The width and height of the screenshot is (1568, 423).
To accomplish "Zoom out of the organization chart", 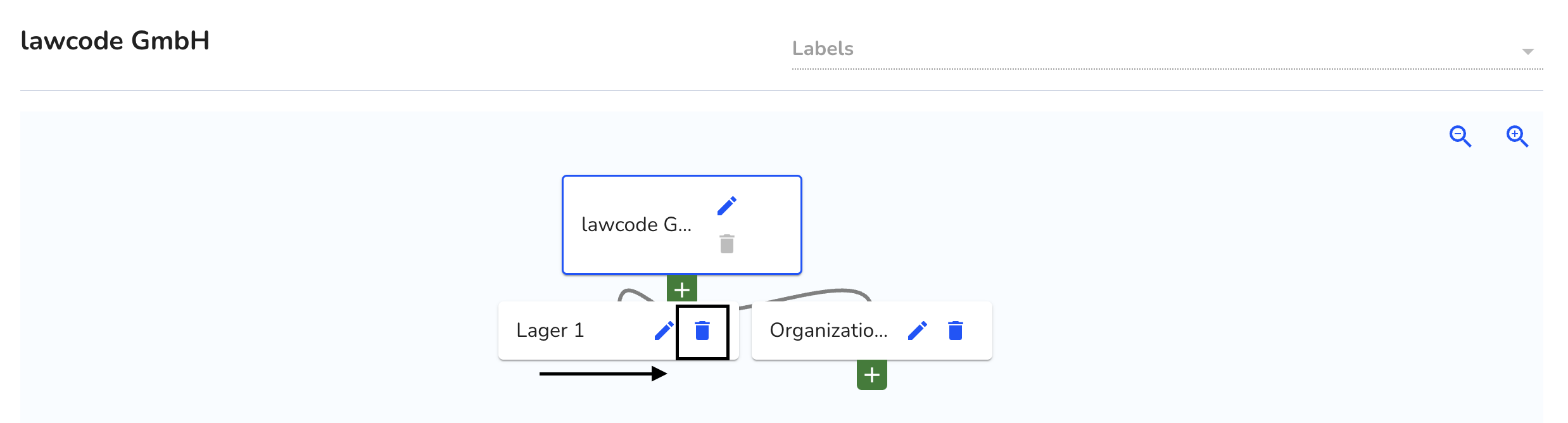I will (x=1460, y=136).
